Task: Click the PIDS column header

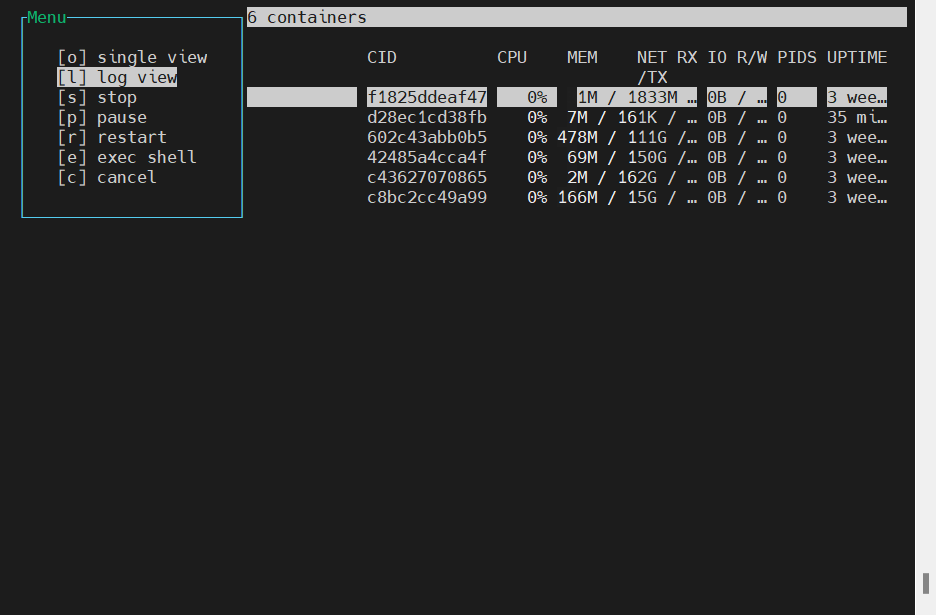Action: 797,58
